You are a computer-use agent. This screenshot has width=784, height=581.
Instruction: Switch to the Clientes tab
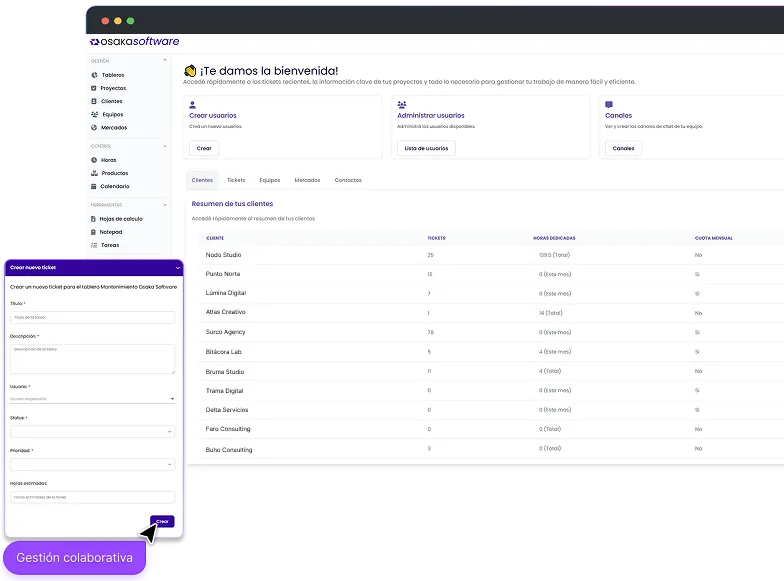(x=202, y=180)
